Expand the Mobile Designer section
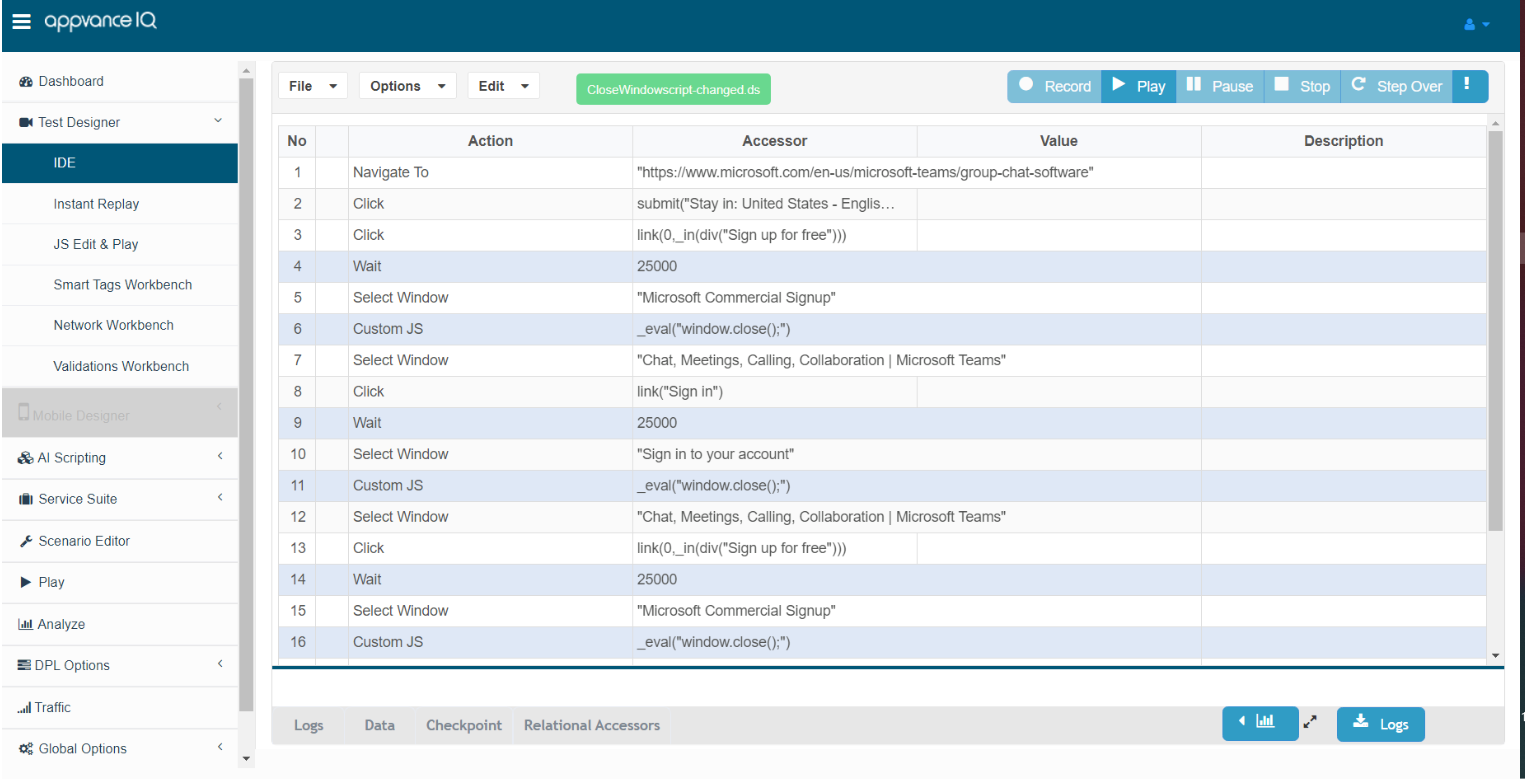 coord(120,413)
